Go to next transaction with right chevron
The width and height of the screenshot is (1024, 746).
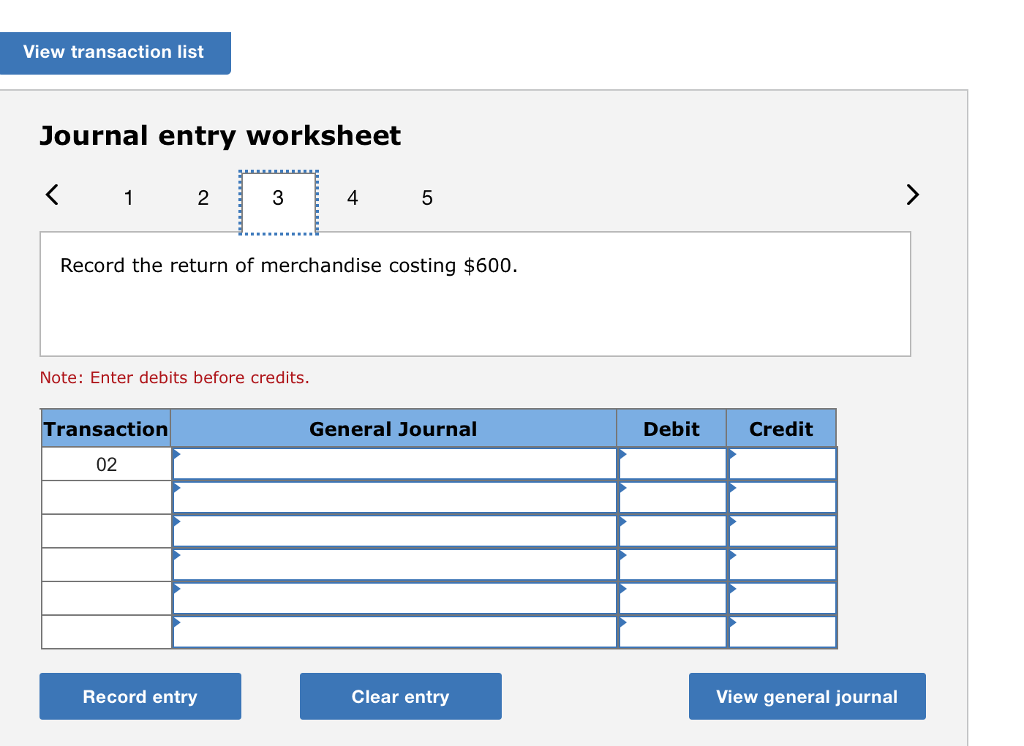click(911, 195)
